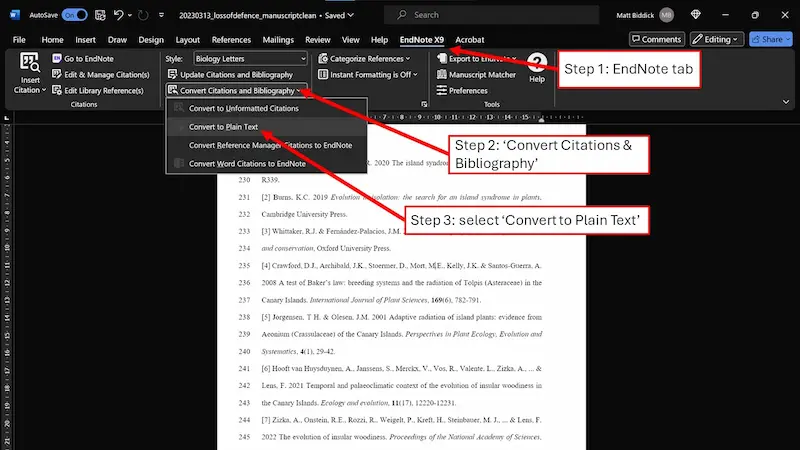The image size is (800, 450).
Task: Click the Search box in title bar
Action: coord(491,15)
